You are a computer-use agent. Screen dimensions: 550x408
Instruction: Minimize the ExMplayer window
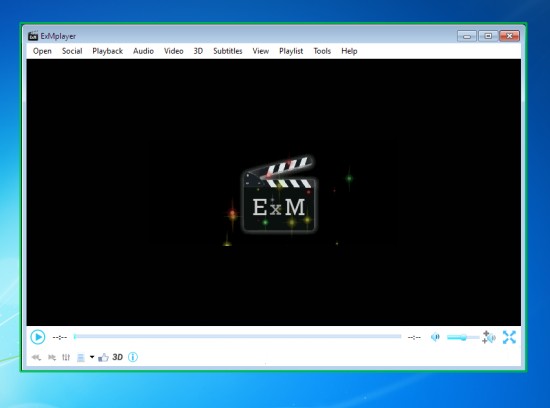(467, 36)
